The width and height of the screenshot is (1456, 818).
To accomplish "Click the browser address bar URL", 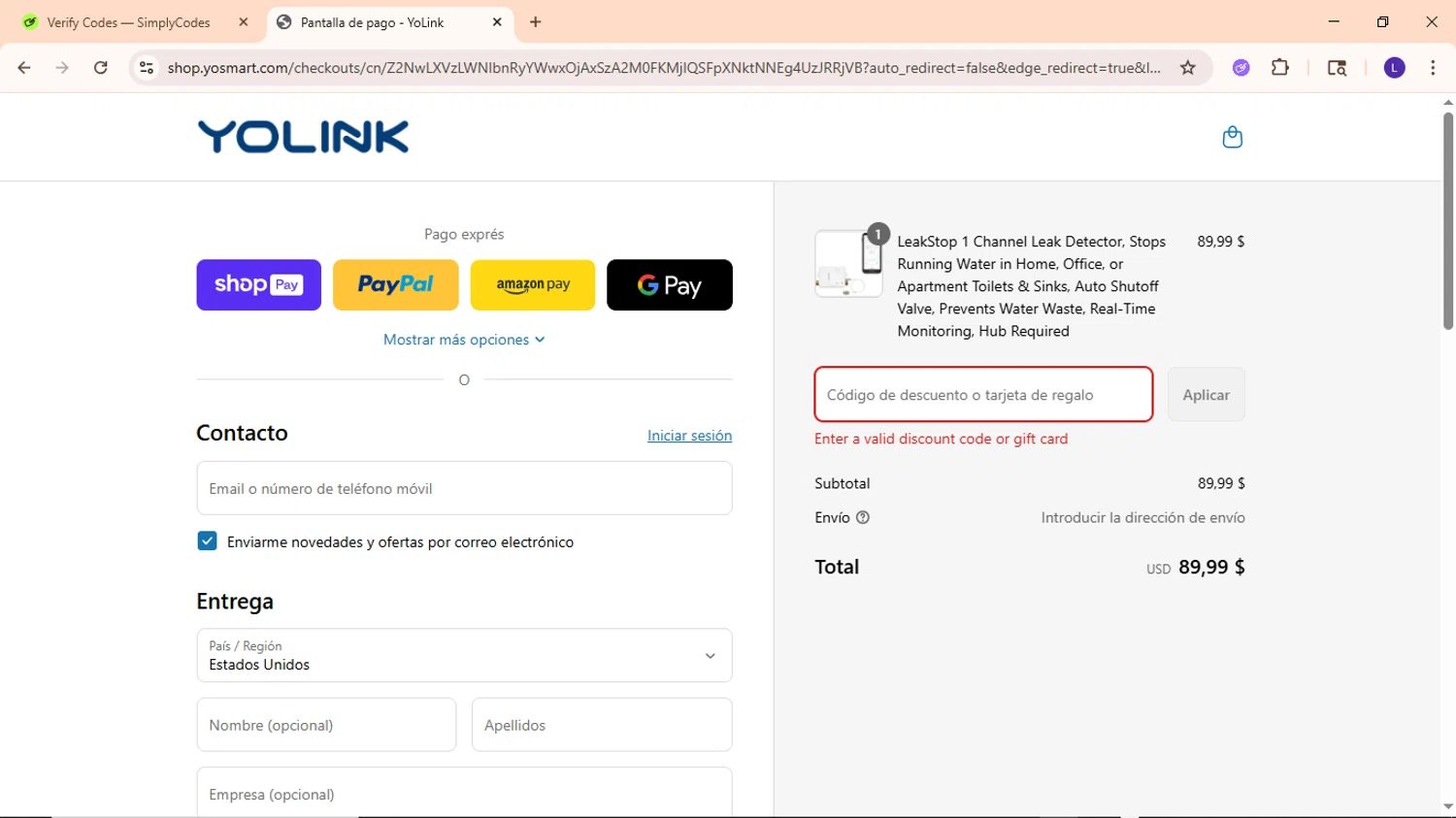I will 664,68.
